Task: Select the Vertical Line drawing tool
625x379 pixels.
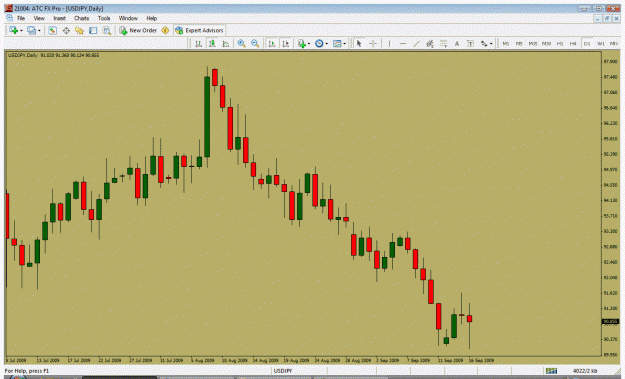Action: [389, 43]
